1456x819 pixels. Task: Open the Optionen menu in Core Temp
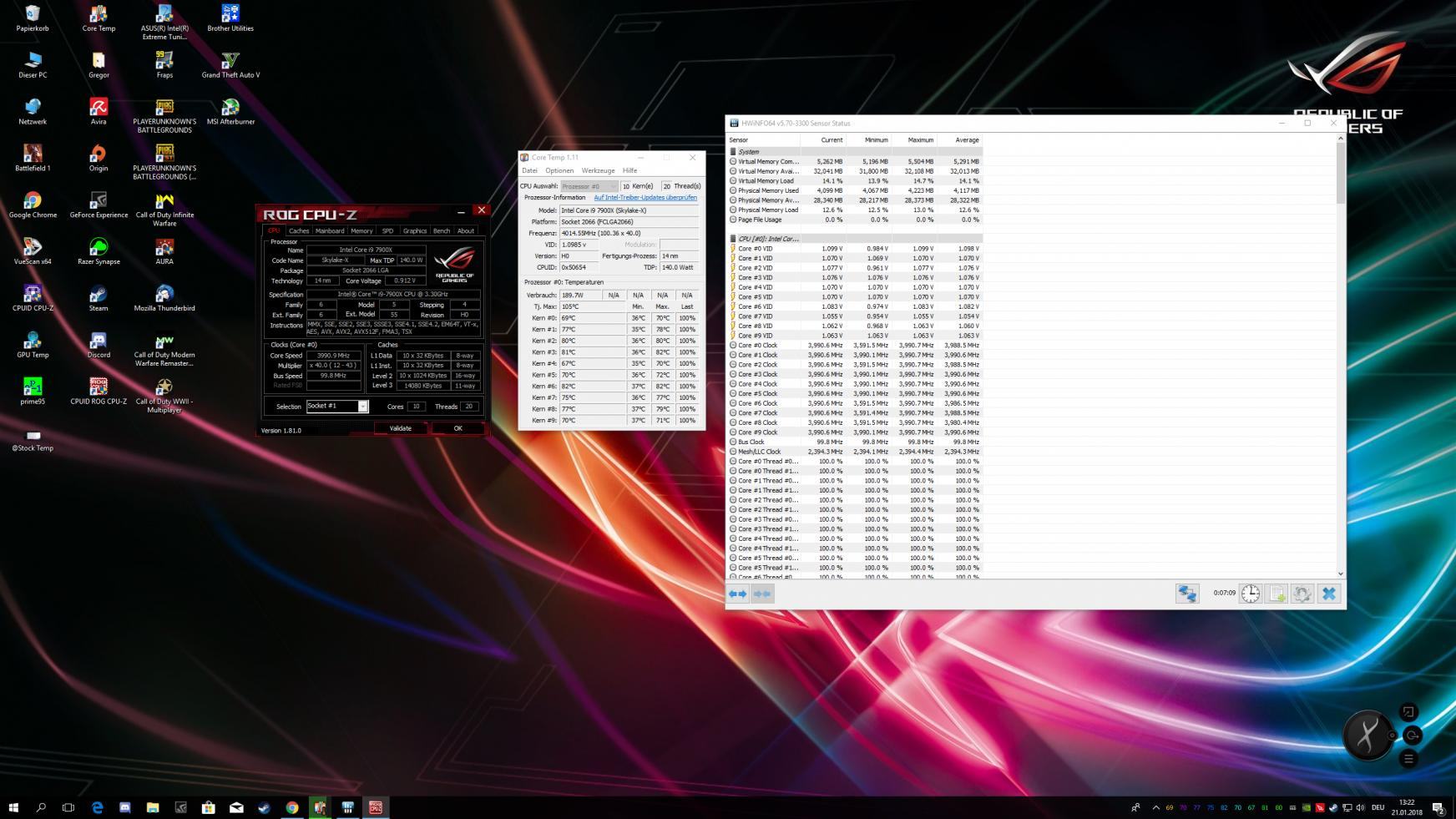(x=559, y=170)
